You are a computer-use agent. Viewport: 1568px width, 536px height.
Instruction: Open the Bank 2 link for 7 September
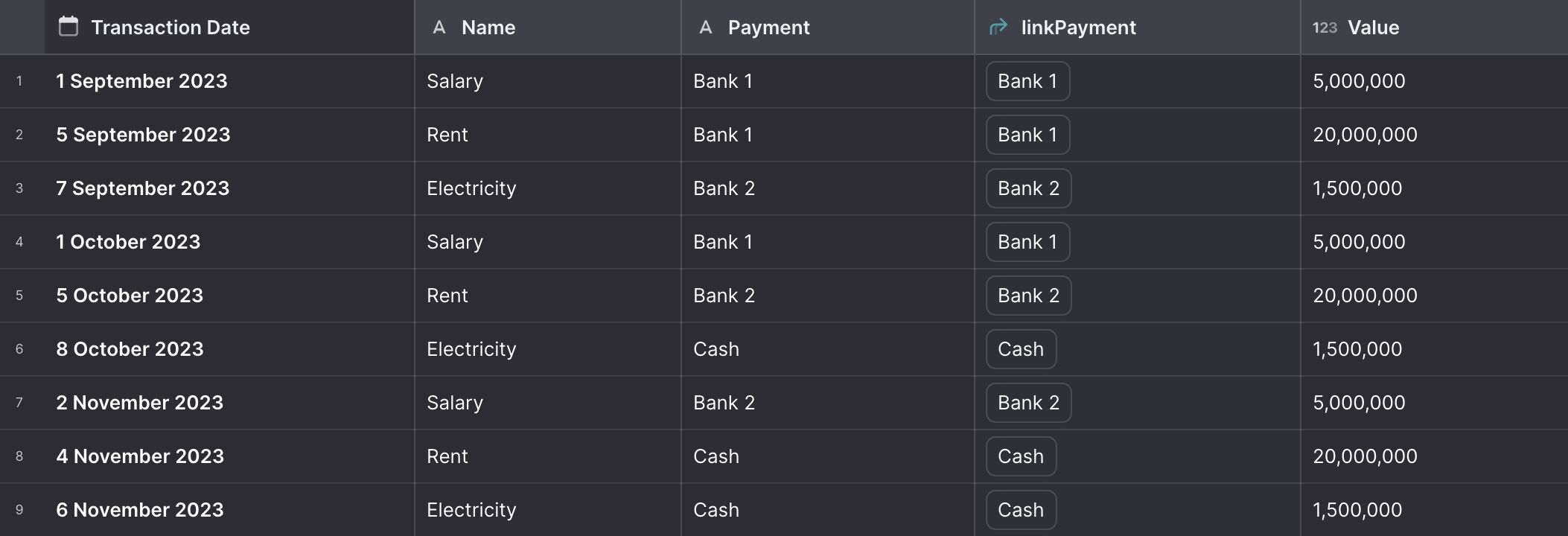point(1028,188)
